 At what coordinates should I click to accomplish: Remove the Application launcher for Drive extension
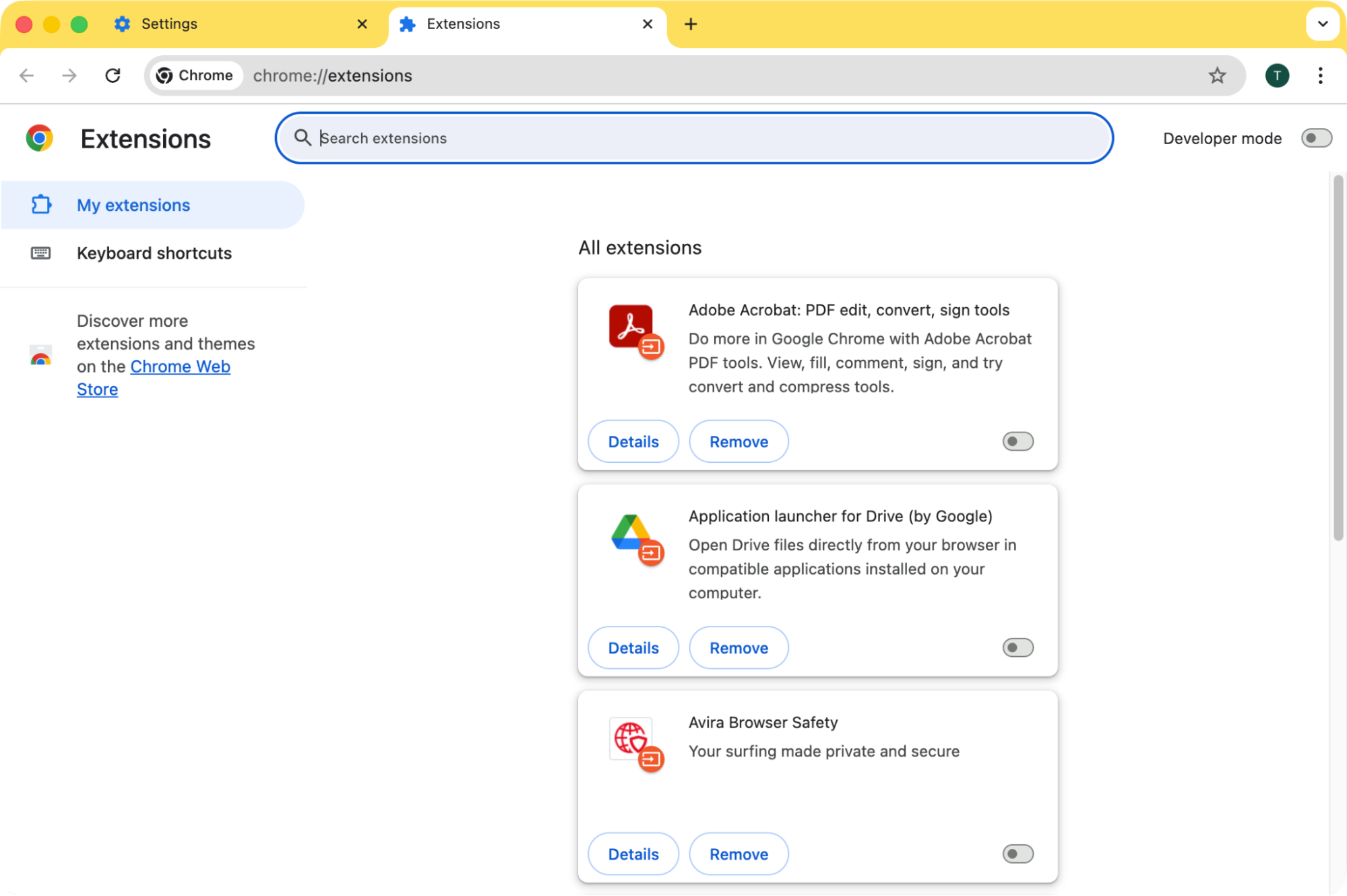coord(739,647)
